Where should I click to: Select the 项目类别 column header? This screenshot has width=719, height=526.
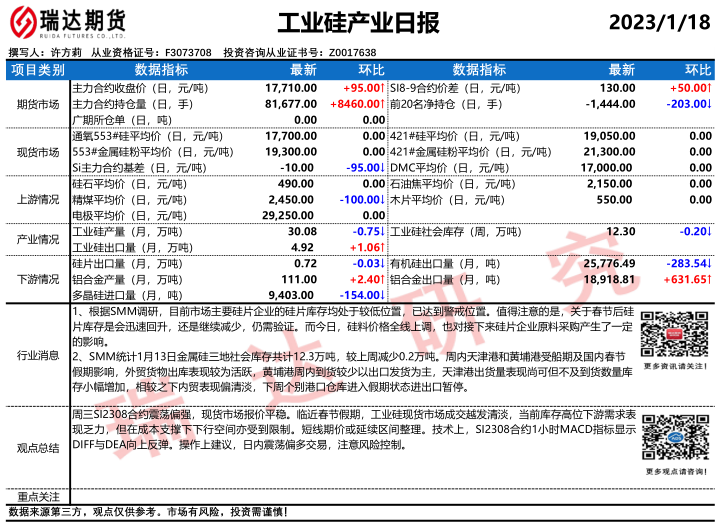coord(37,70)
